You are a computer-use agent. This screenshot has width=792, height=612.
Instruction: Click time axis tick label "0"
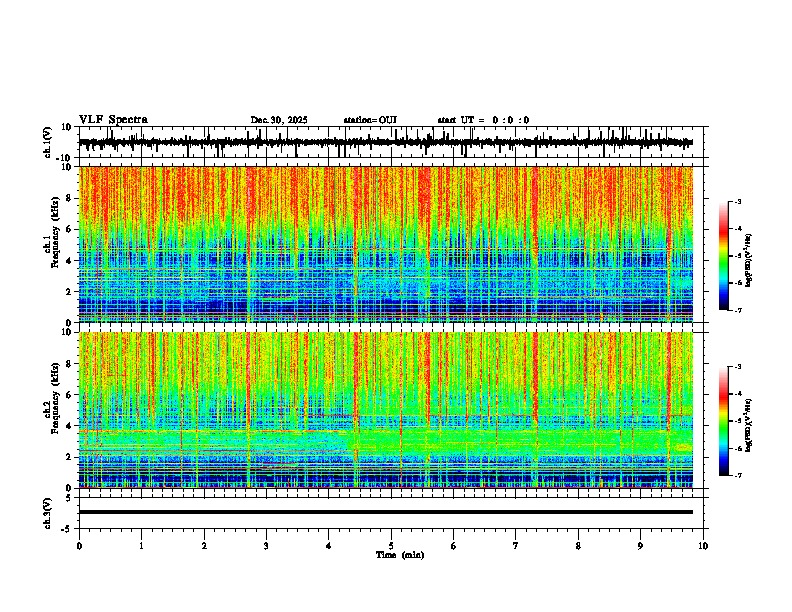[x=79, y=546]
